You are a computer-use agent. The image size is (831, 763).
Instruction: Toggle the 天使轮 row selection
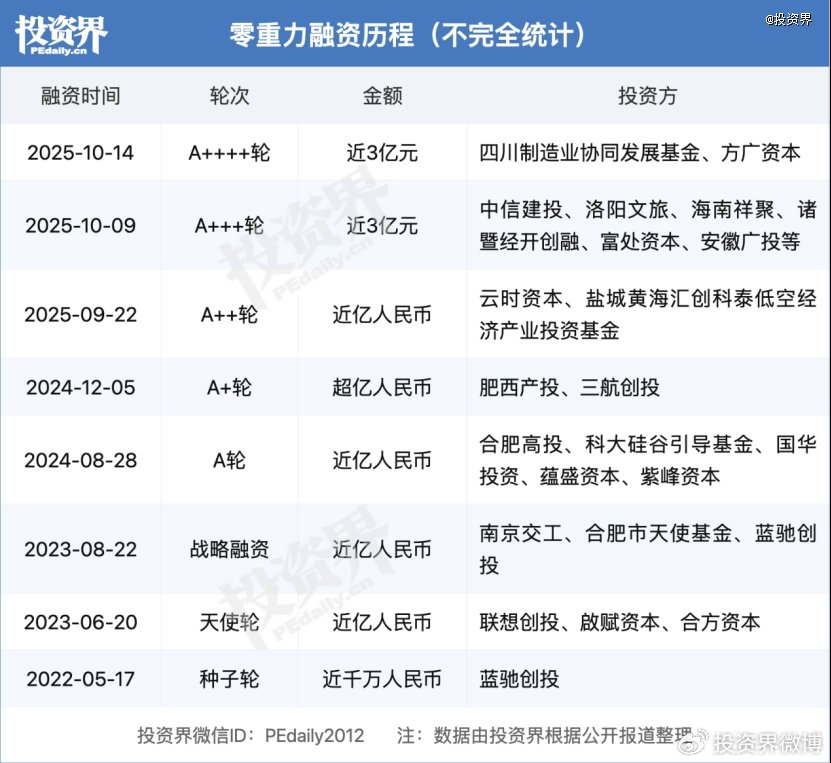(229, 622)
